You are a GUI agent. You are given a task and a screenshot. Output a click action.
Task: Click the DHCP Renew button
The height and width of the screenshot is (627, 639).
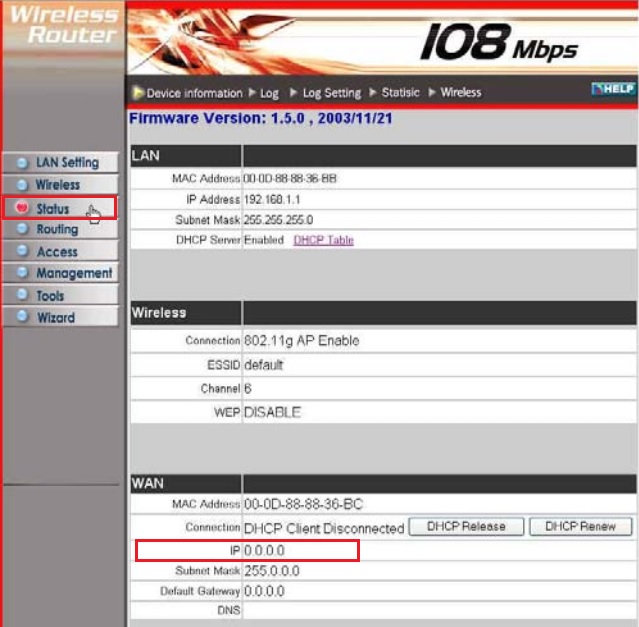coord(580,526)
